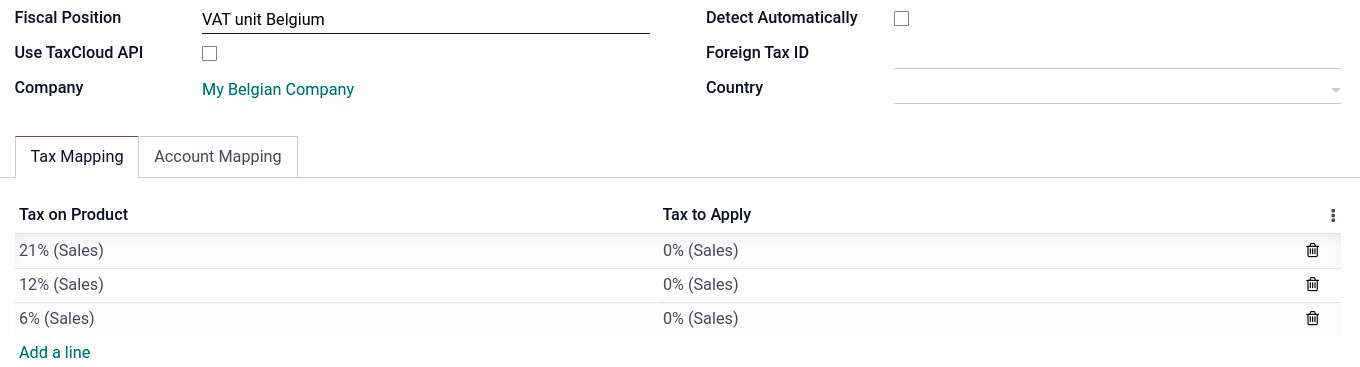This screenshot has width=1360, height=367.
Task: Open the column options kebab menu
Action: [x=1333, y=215]
